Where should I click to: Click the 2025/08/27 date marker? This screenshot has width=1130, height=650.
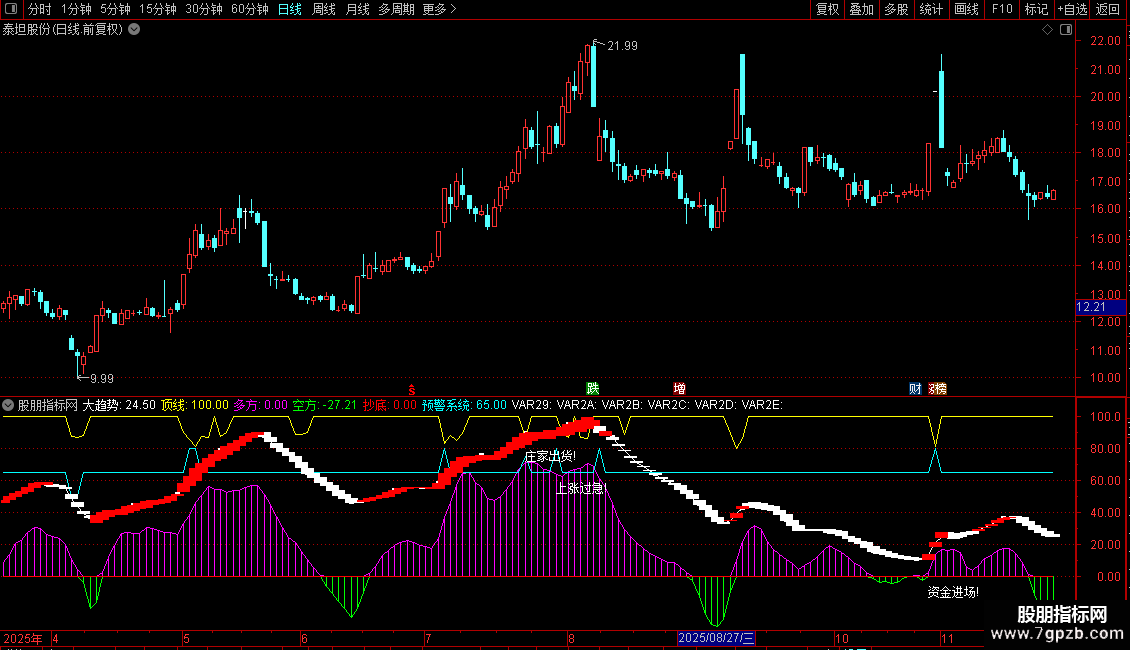point(717,638)
